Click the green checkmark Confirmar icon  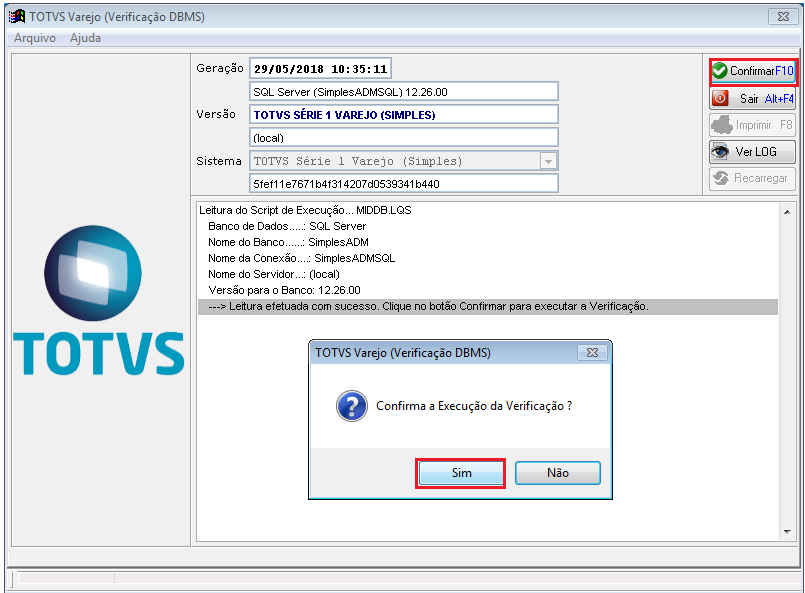[x=720, y=71]
